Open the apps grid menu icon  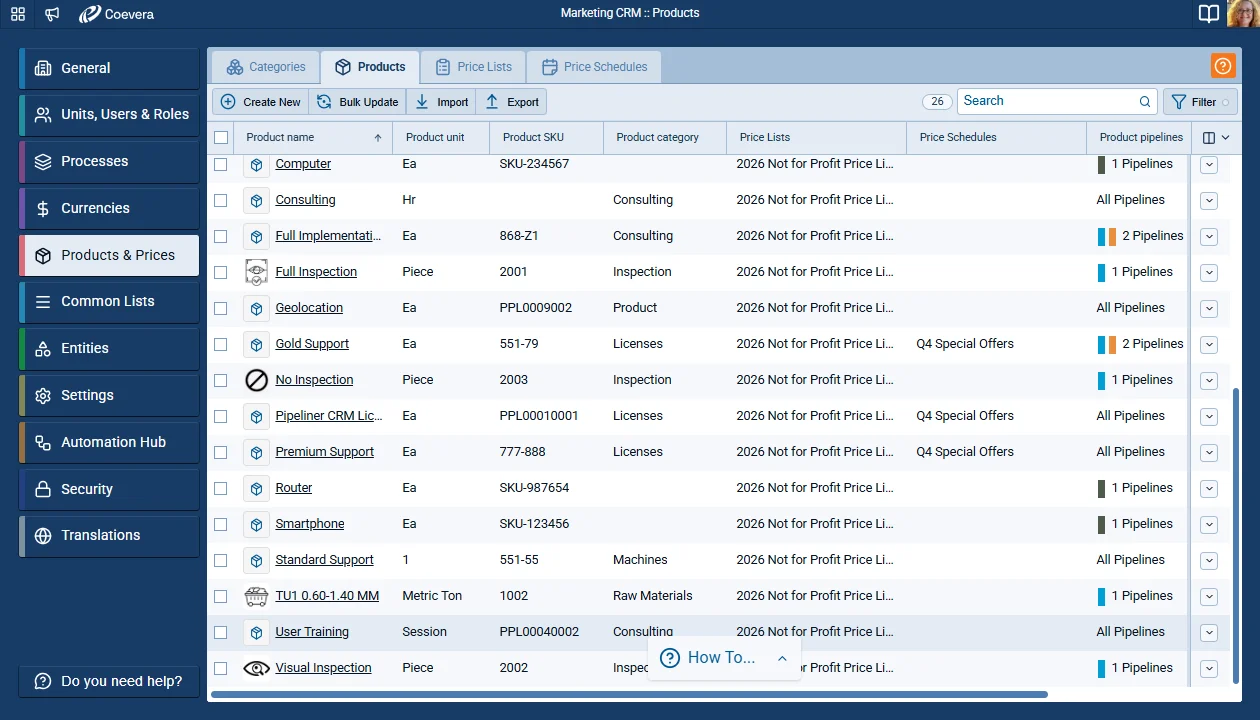pos(18,14)
